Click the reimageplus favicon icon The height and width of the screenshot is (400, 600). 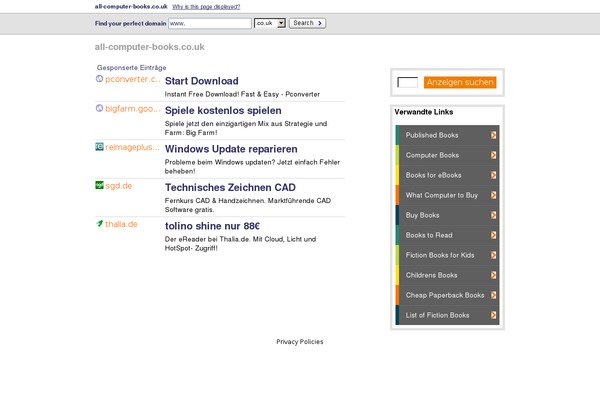(x=99, y=147)
